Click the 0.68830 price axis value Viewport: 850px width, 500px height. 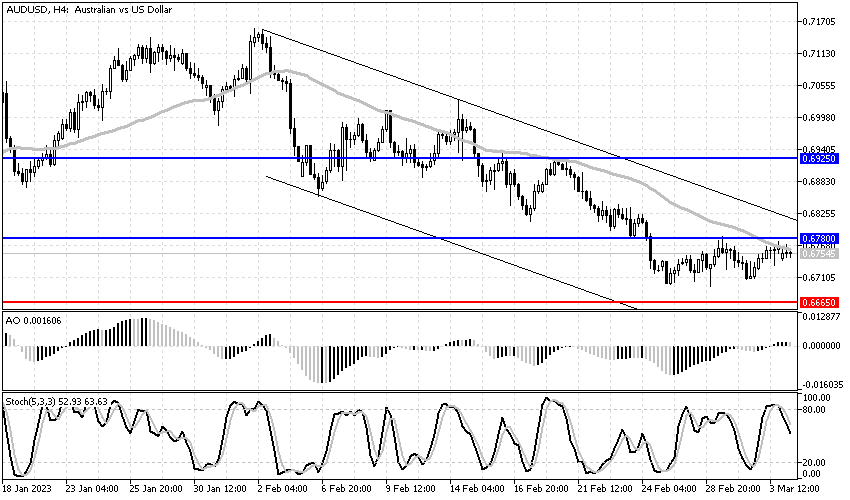[x=821, y=182]
